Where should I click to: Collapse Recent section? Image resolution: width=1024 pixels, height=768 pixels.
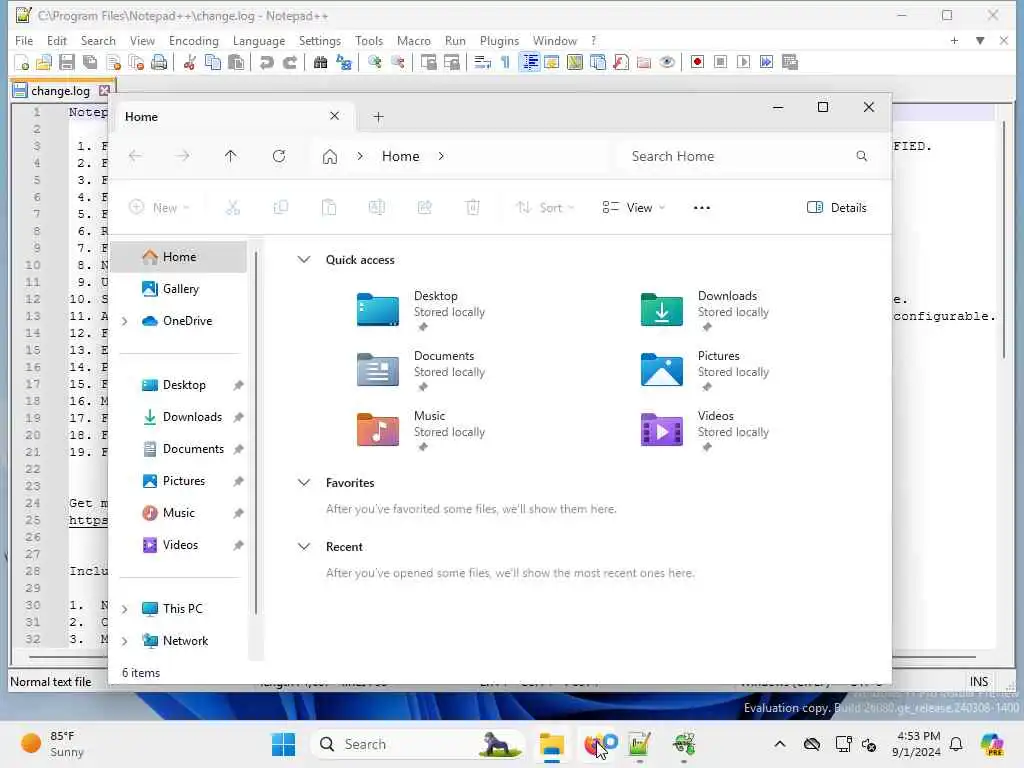pyautogui.click(x=304, y=547)
